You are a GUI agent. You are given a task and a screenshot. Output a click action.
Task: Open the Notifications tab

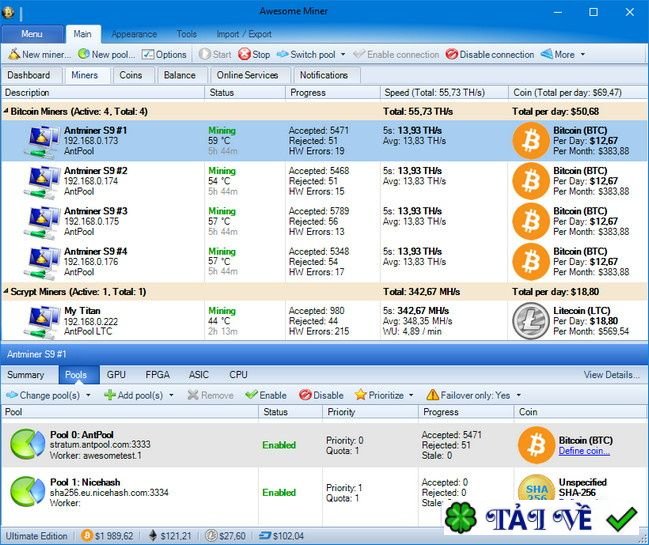pos(324,75)
